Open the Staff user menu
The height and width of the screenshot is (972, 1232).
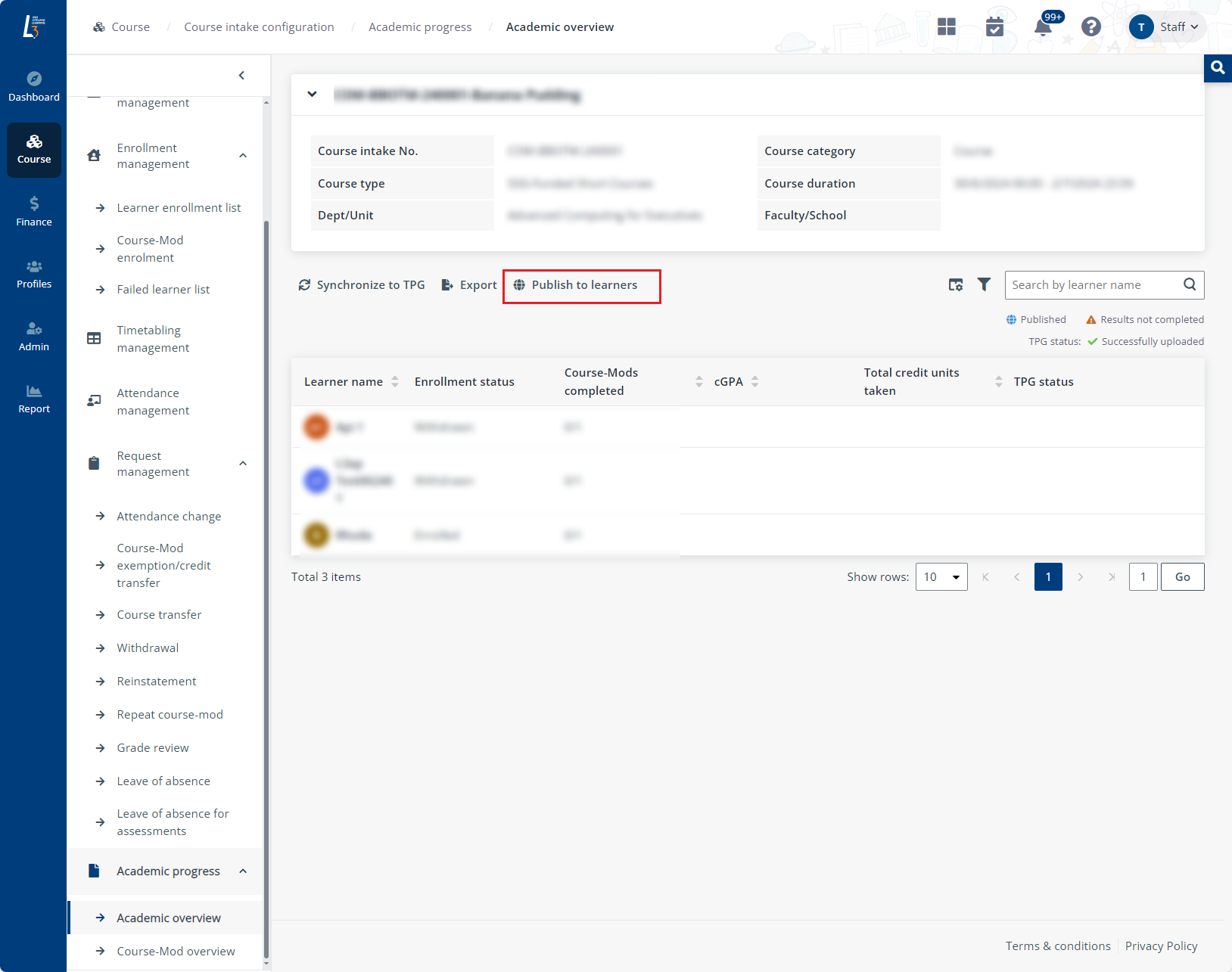1167,27
